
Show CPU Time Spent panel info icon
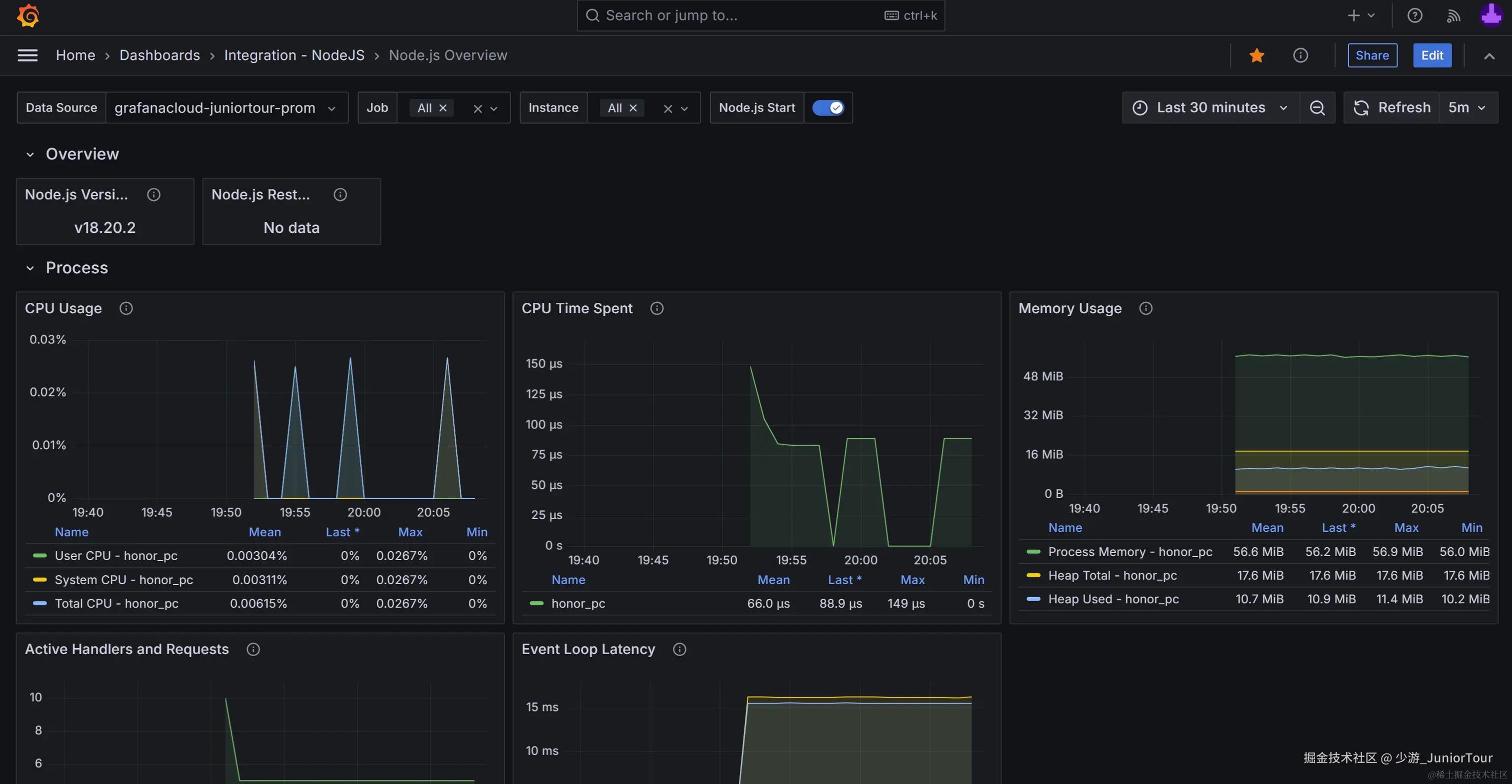(x=657, y=308)
